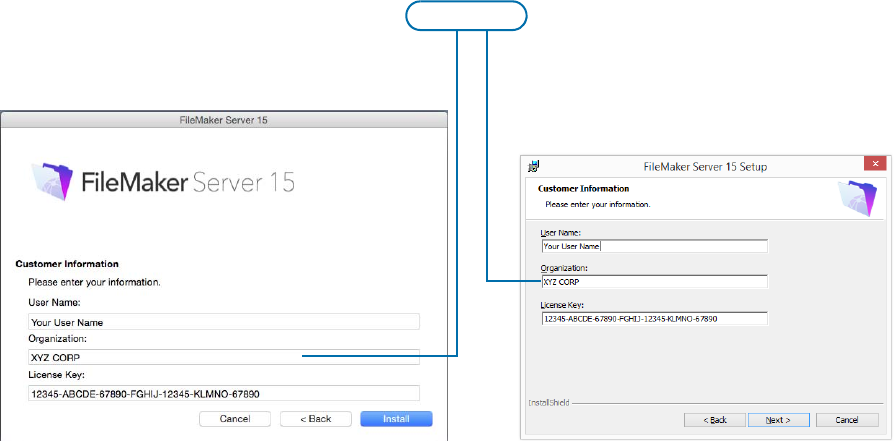Click the 'Organization:' label in the Mac installer
This screenshot has height=441, width=894.
coord(58,339)
